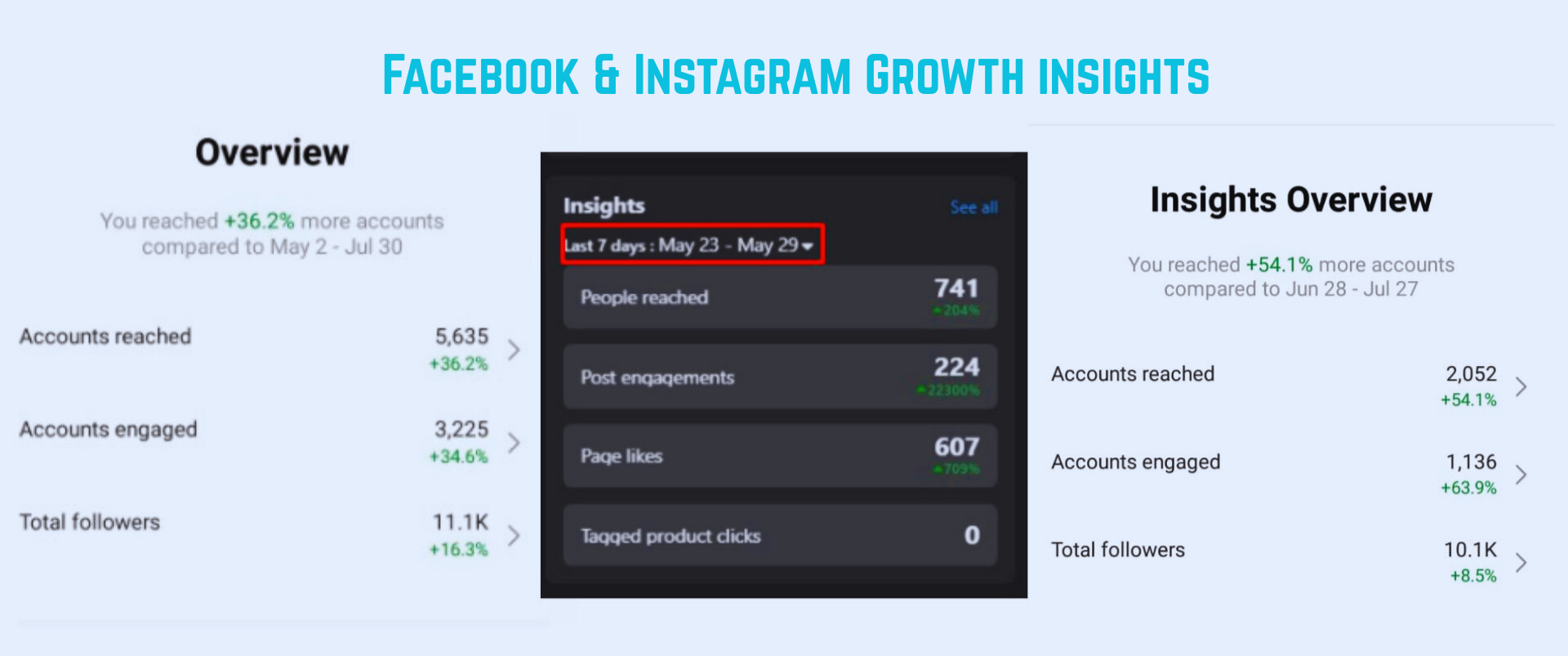This screenshot has height=656, width=1568.
Task: Click the Insights panel title
Action: click(x=604, y=206)
